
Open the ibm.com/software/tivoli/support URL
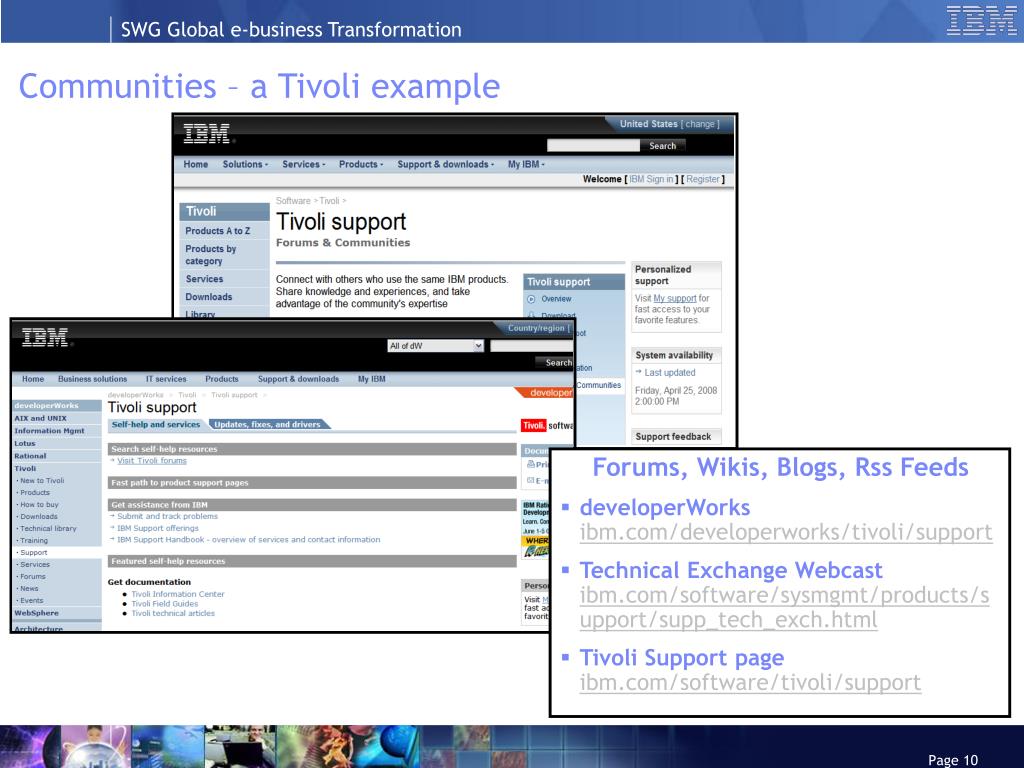pos(750,682)
